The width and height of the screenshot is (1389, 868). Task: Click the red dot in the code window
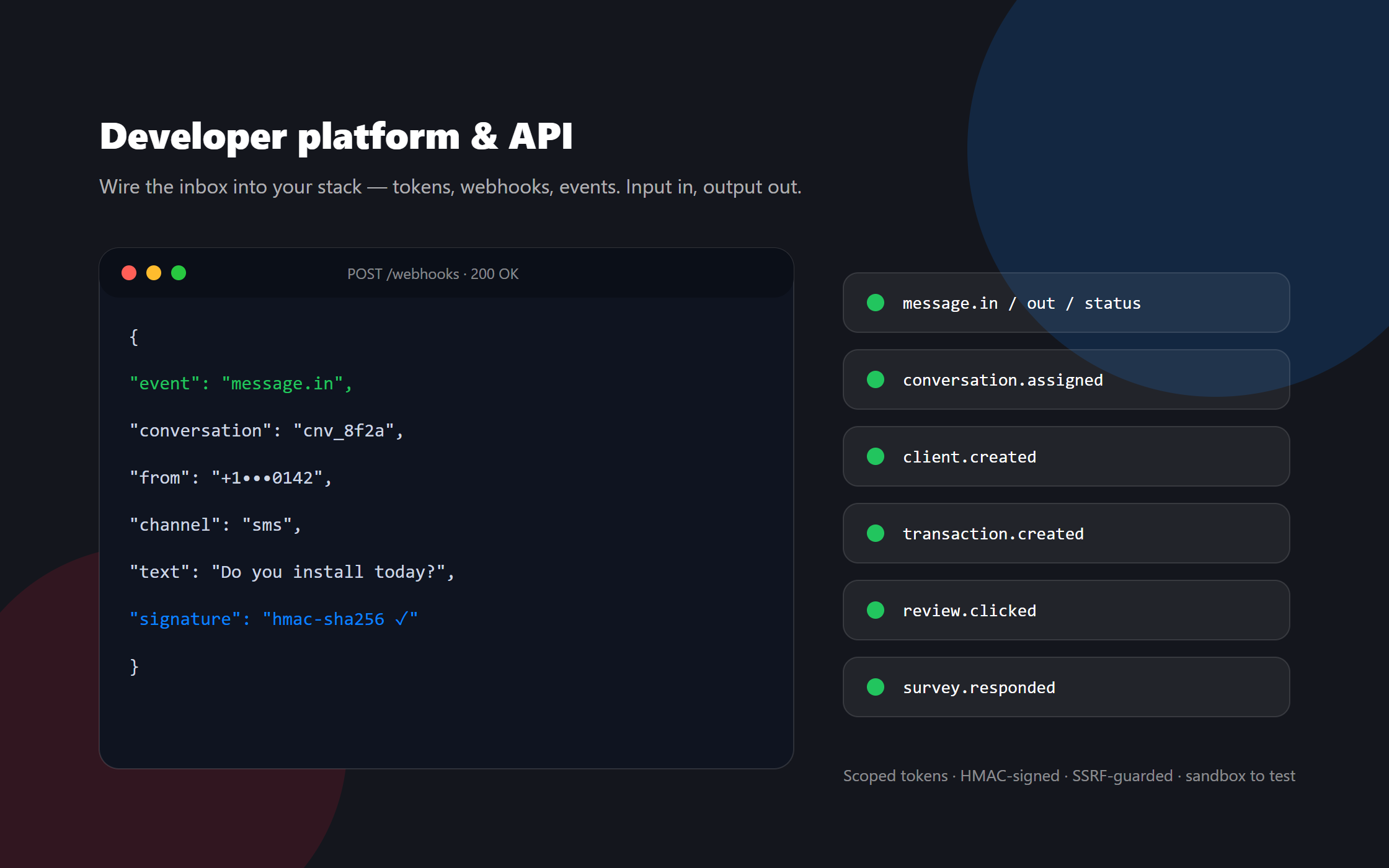[129, 273]
